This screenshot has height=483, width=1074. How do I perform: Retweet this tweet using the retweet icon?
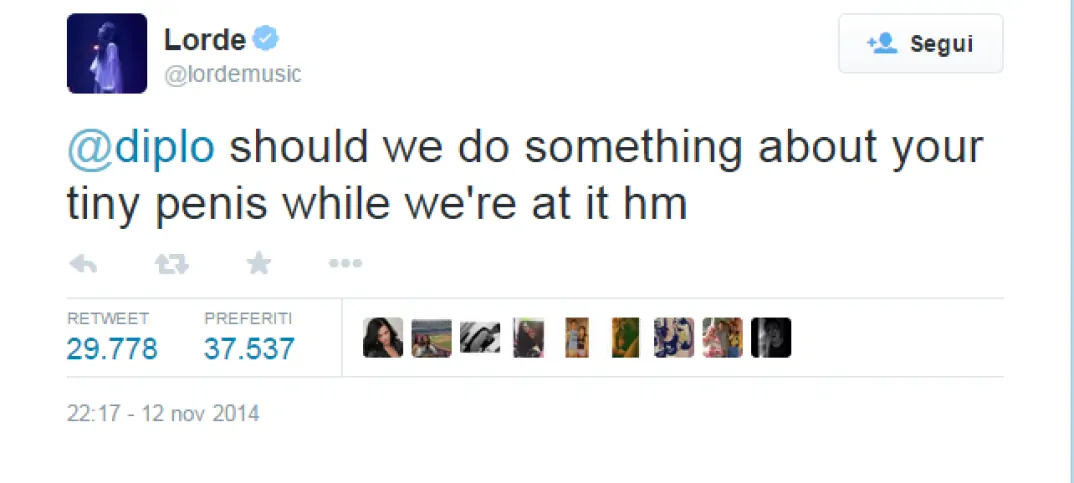(x=171, y=263)
